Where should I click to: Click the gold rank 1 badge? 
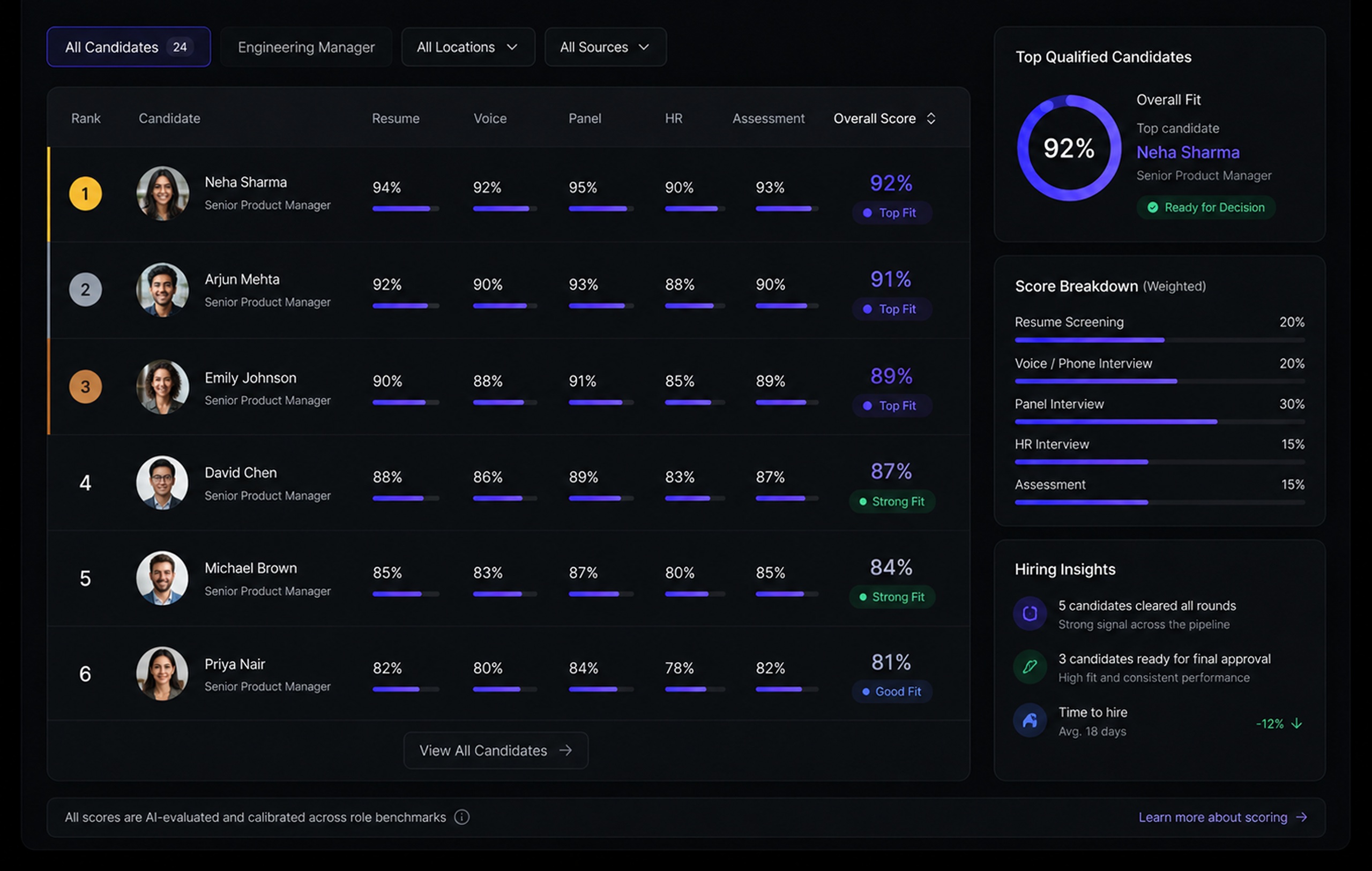tap(85, 194)
